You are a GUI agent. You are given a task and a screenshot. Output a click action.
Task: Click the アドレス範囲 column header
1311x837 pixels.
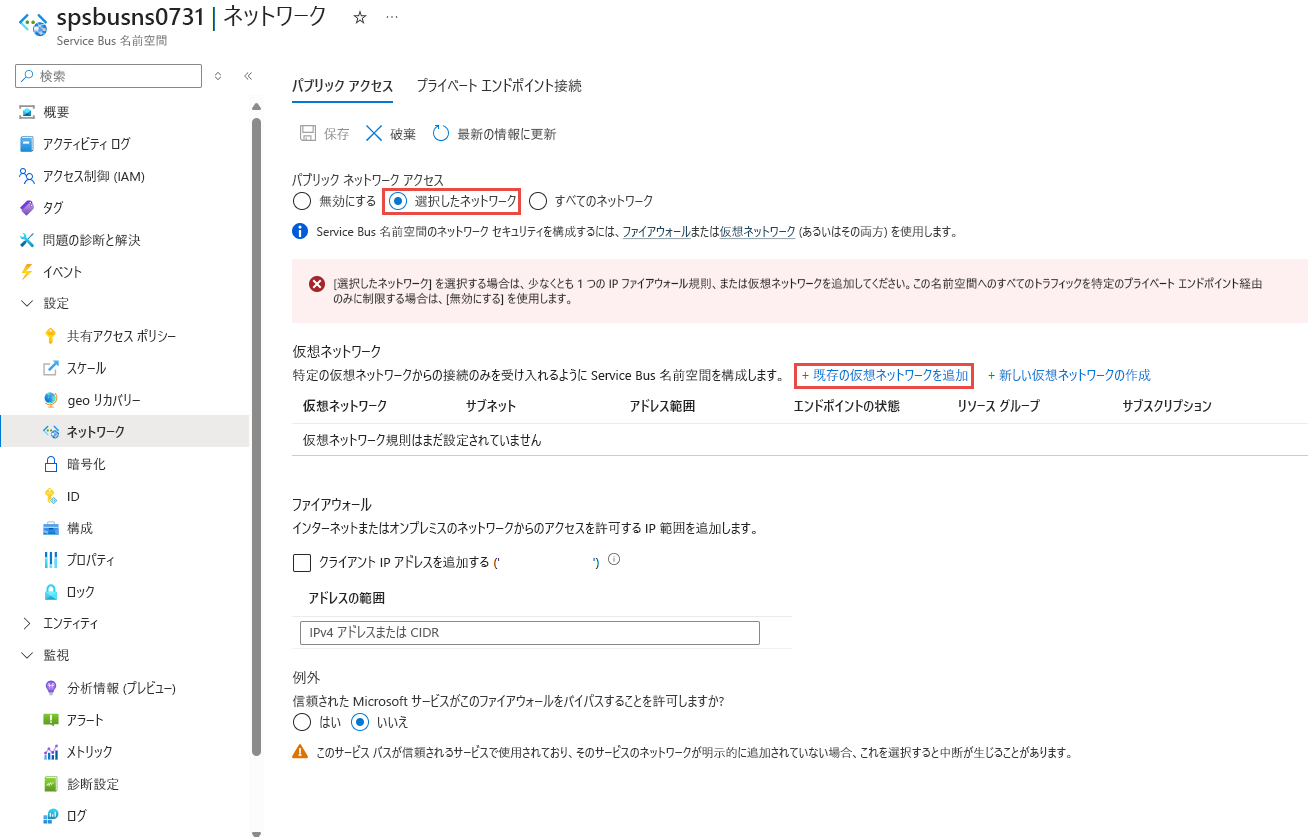[x=662, y=406]
